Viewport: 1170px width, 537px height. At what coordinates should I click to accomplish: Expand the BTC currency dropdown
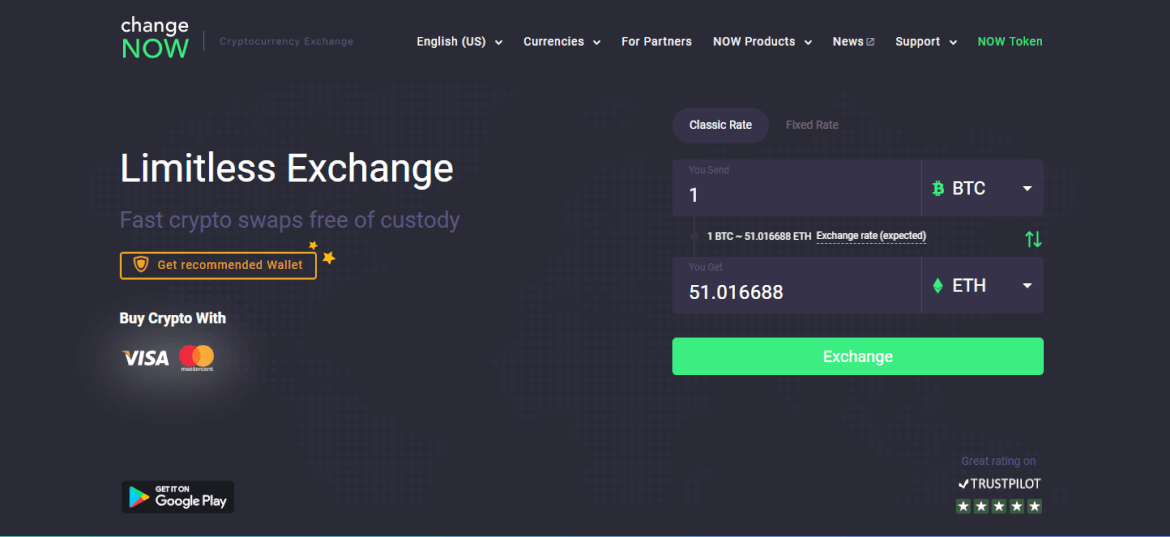1027,189
